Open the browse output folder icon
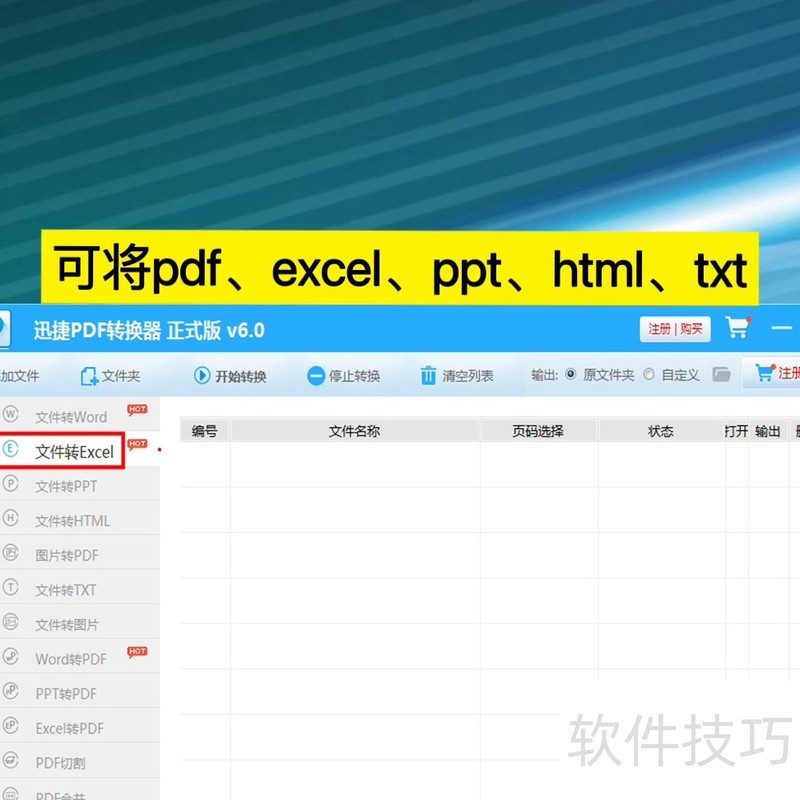 click(721, 374)
